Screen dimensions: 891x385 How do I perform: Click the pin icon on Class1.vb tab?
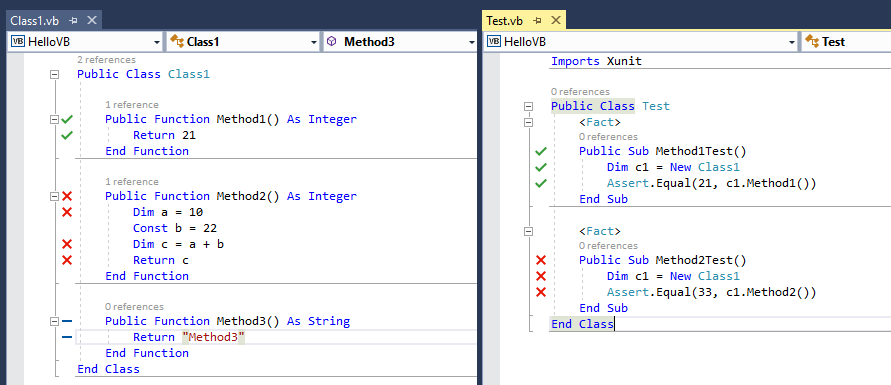(x=73, y=21)
